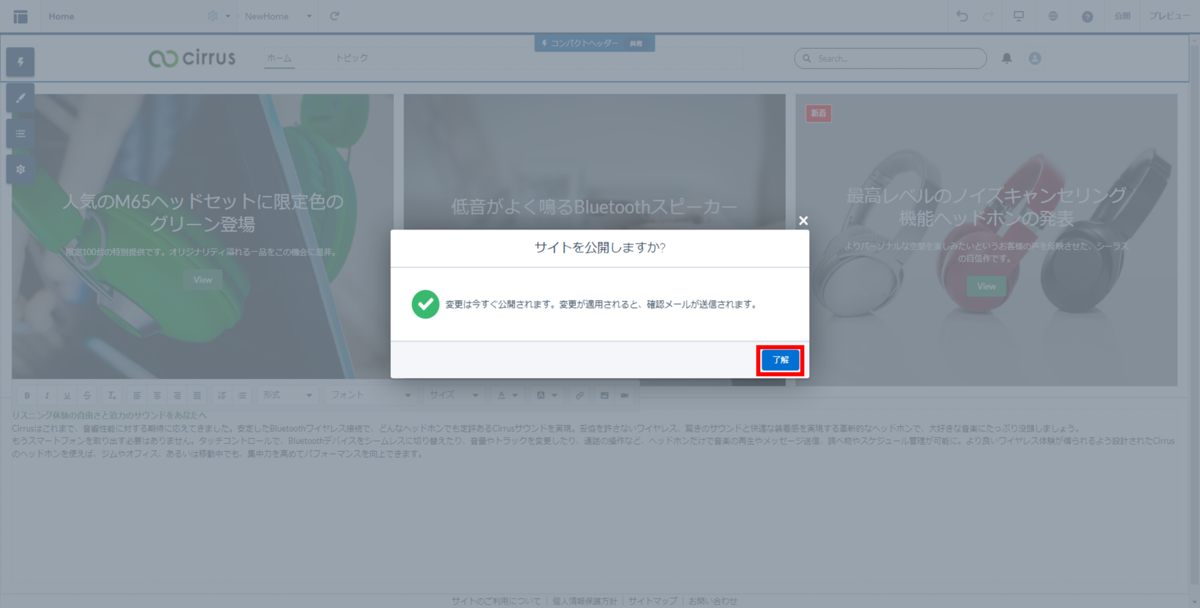
Task: Open the background highlight color picker
Action: [x=545, y=396]
